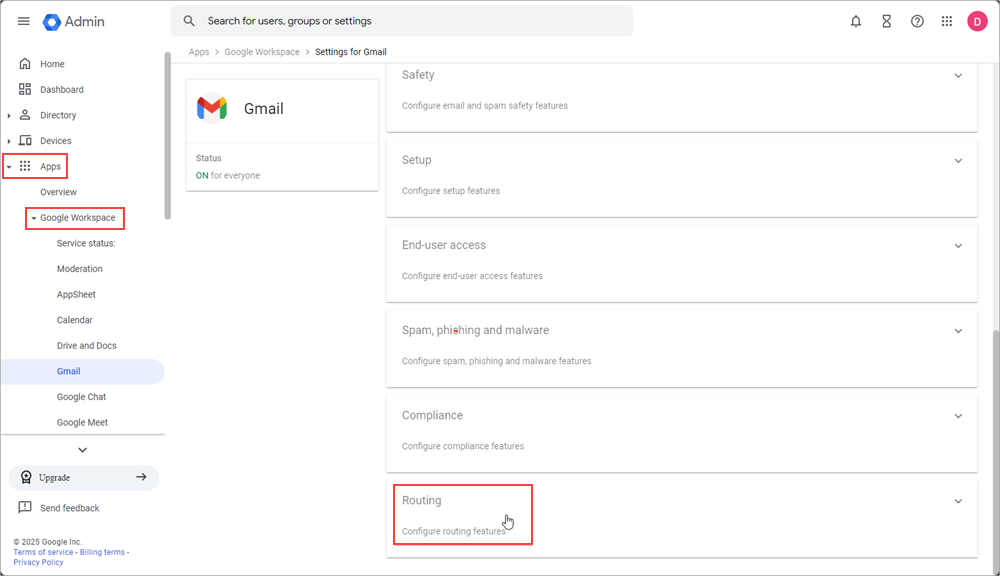Open the Privacy Policy link
Image resolution: width=1000 pixels, height=576 pixels.
(x=38, y=562)
